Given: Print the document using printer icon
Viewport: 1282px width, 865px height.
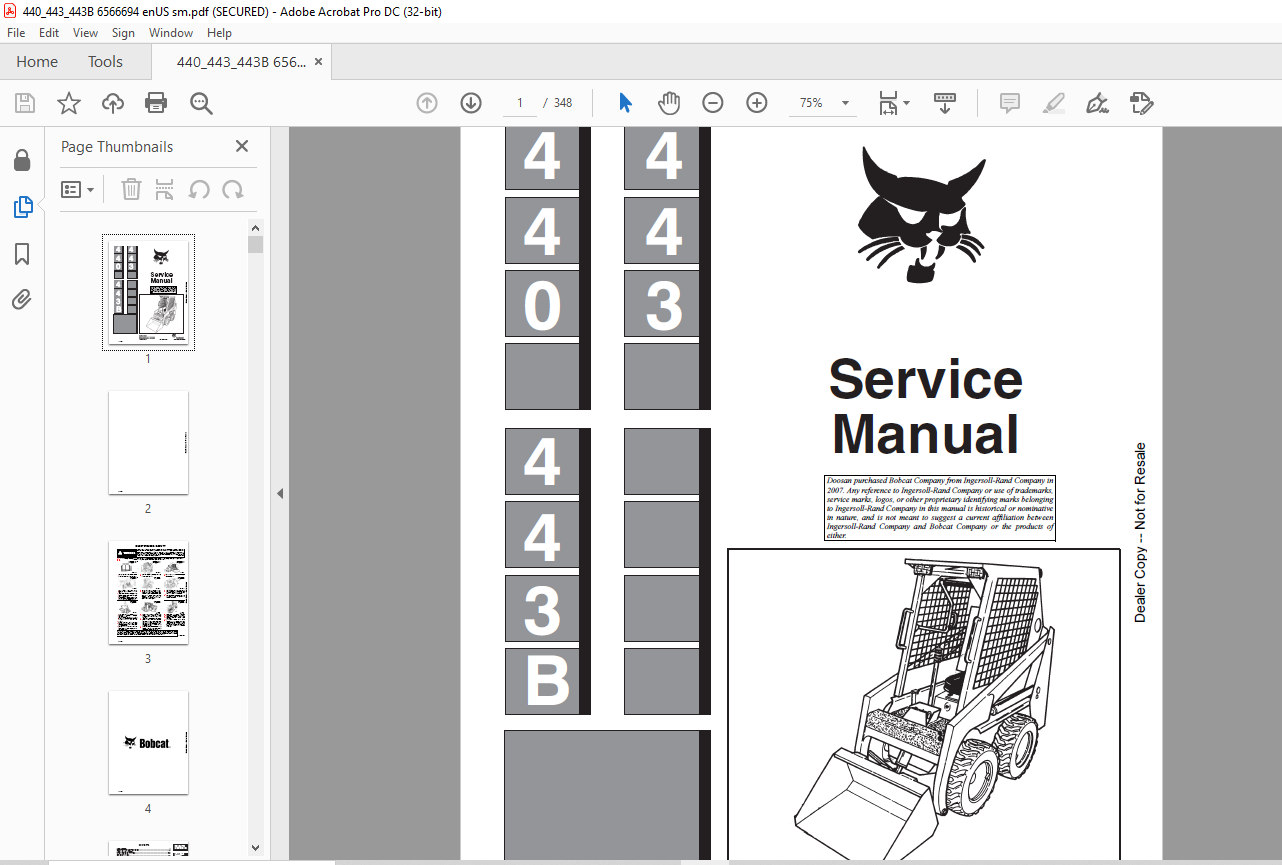Looking at the screenshot, I should 156,103.
